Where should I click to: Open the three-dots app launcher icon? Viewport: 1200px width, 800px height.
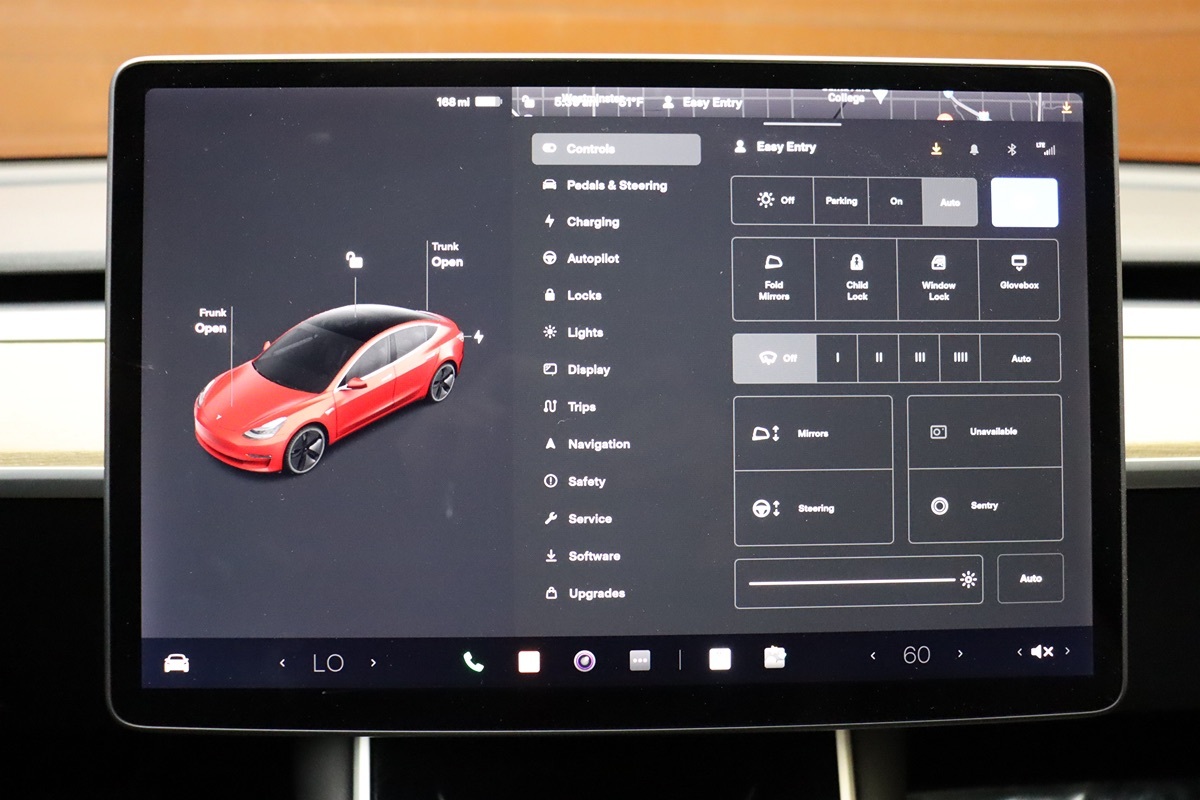pos(640,661)
